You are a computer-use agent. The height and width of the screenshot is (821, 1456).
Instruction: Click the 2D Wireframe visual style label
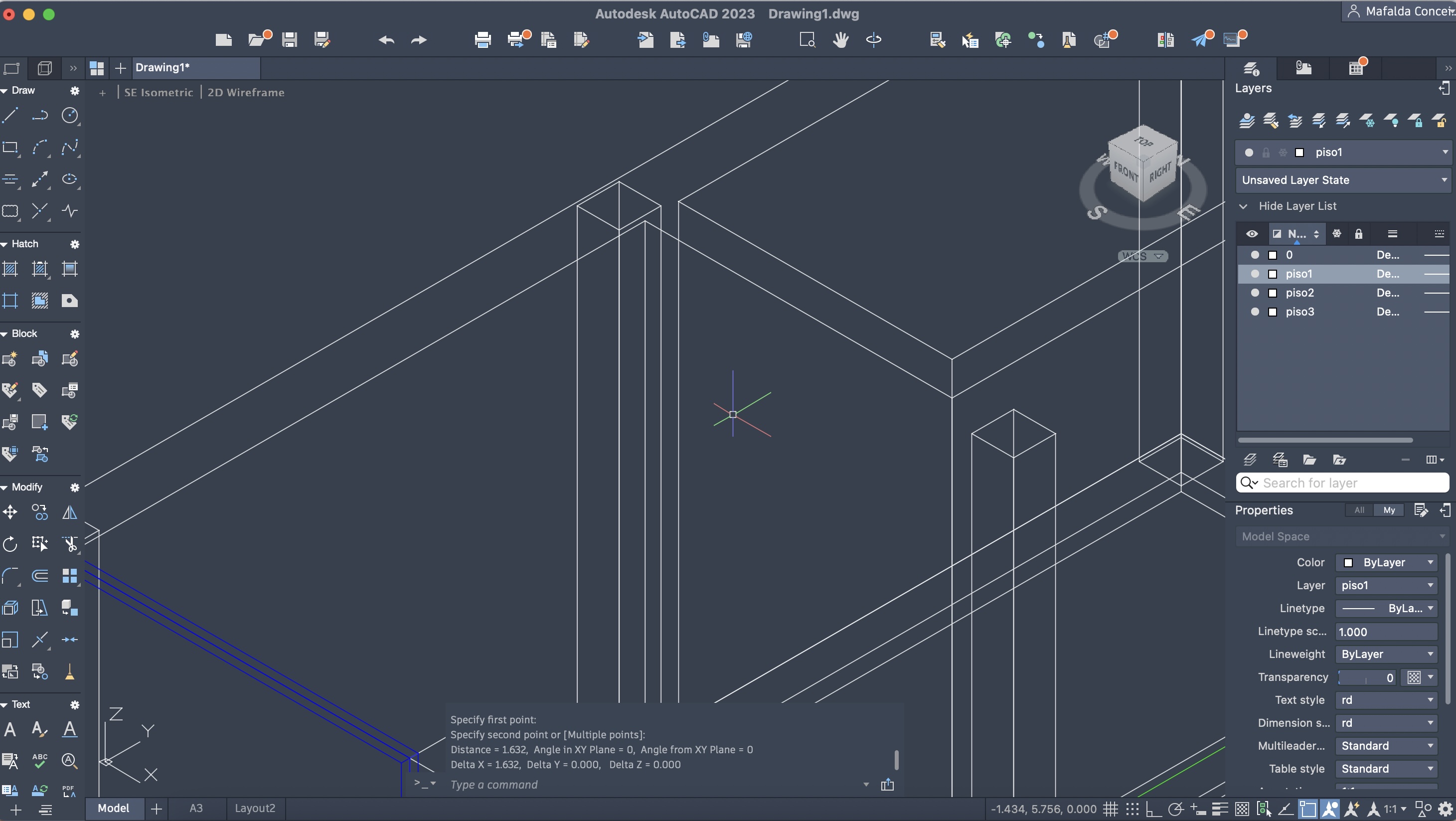[246, 92]
